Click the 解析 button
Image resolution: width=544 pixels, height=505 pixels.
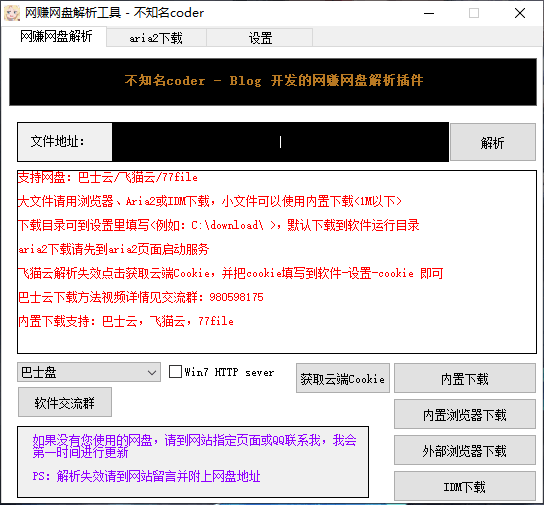coord(493,142)
